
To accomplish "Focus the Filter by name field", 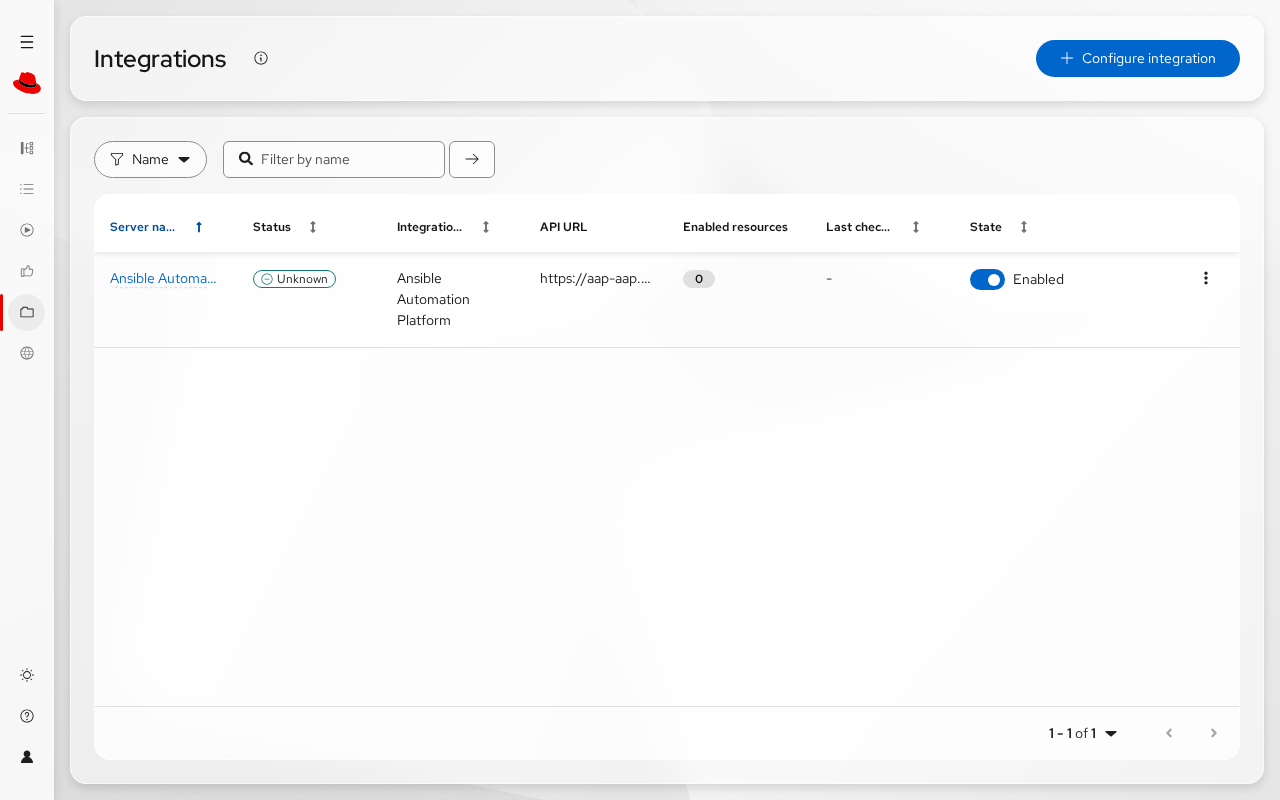I will pyautogui.click(x=334, y=159).
